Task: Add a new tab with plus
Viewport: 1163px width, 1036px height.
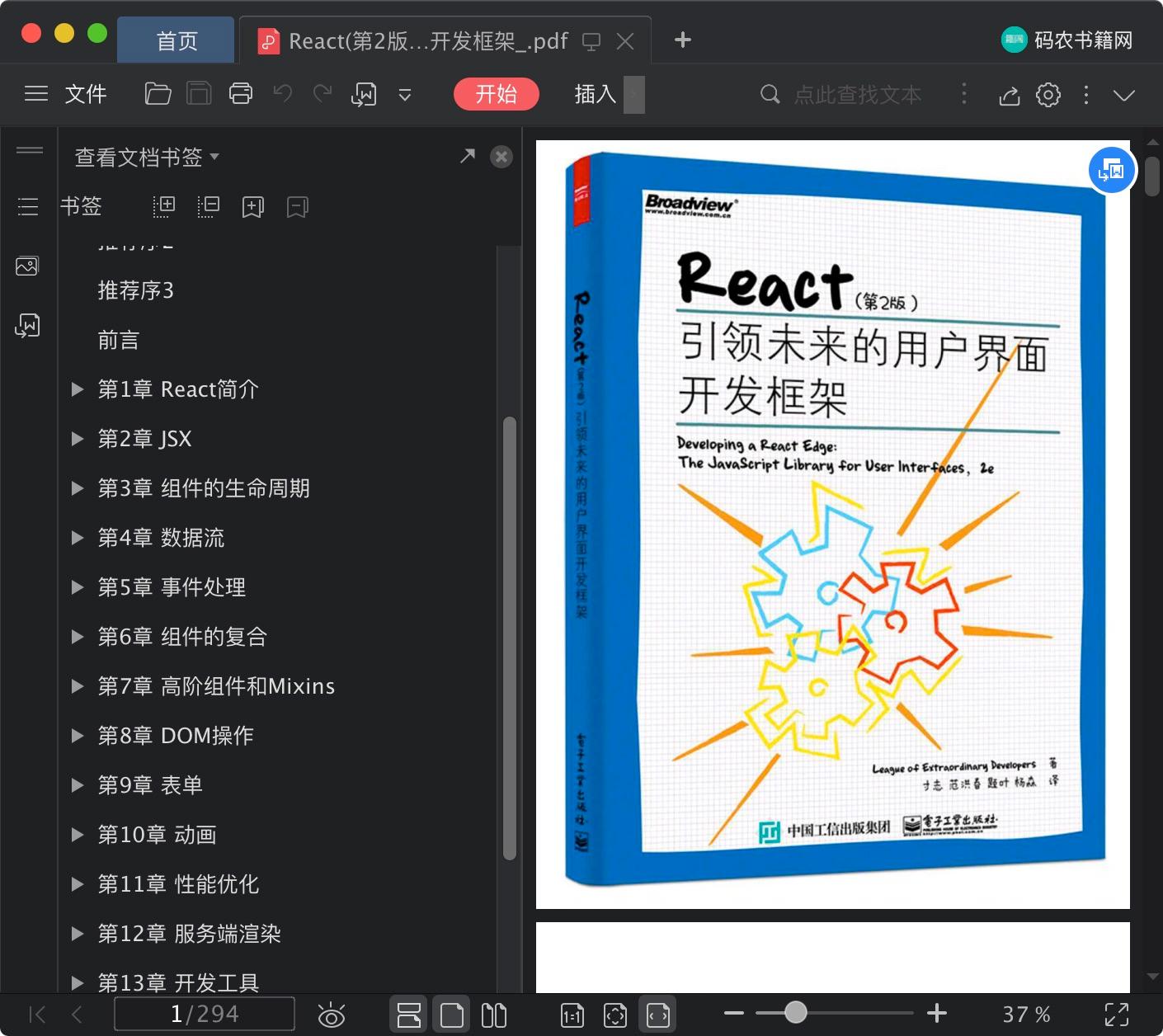Action: 683,40
